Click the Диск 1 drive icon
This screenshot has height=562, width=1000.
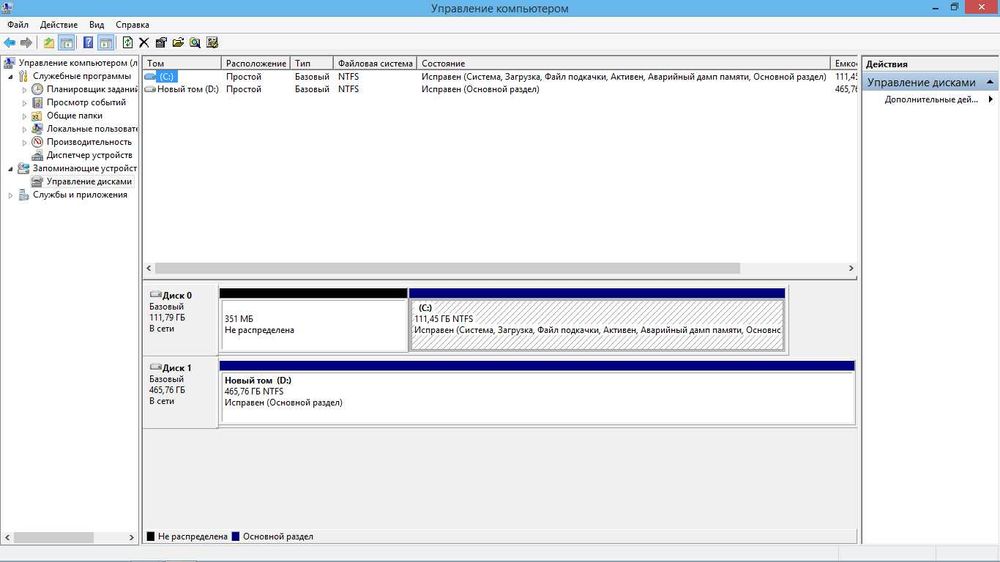tap(155, 367)
